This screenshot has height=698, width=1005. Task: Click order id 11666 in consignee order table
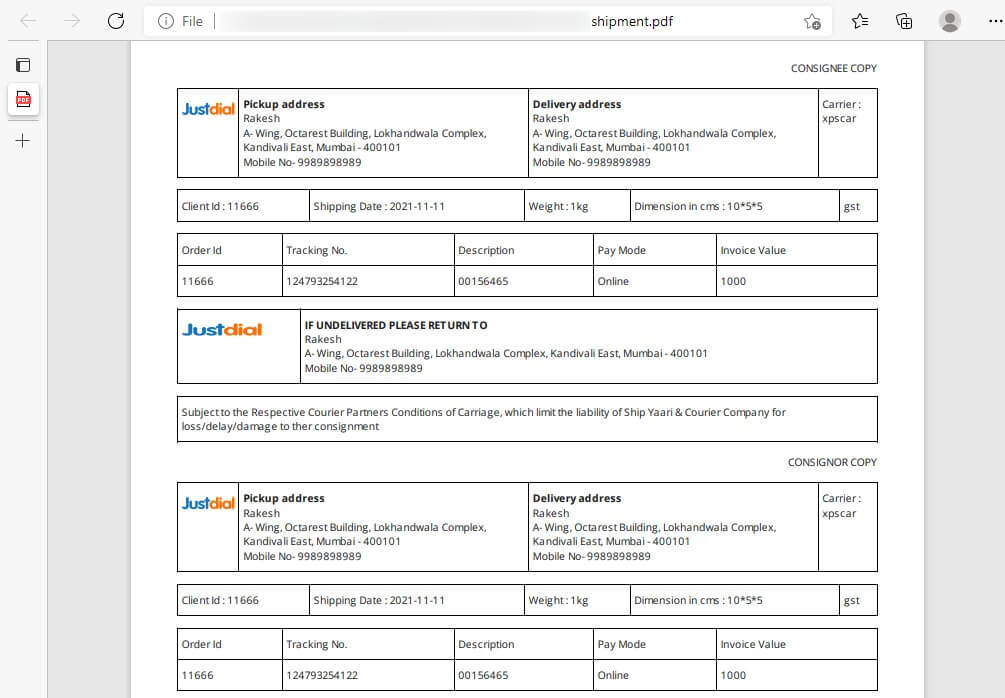(x=197, y=281)
